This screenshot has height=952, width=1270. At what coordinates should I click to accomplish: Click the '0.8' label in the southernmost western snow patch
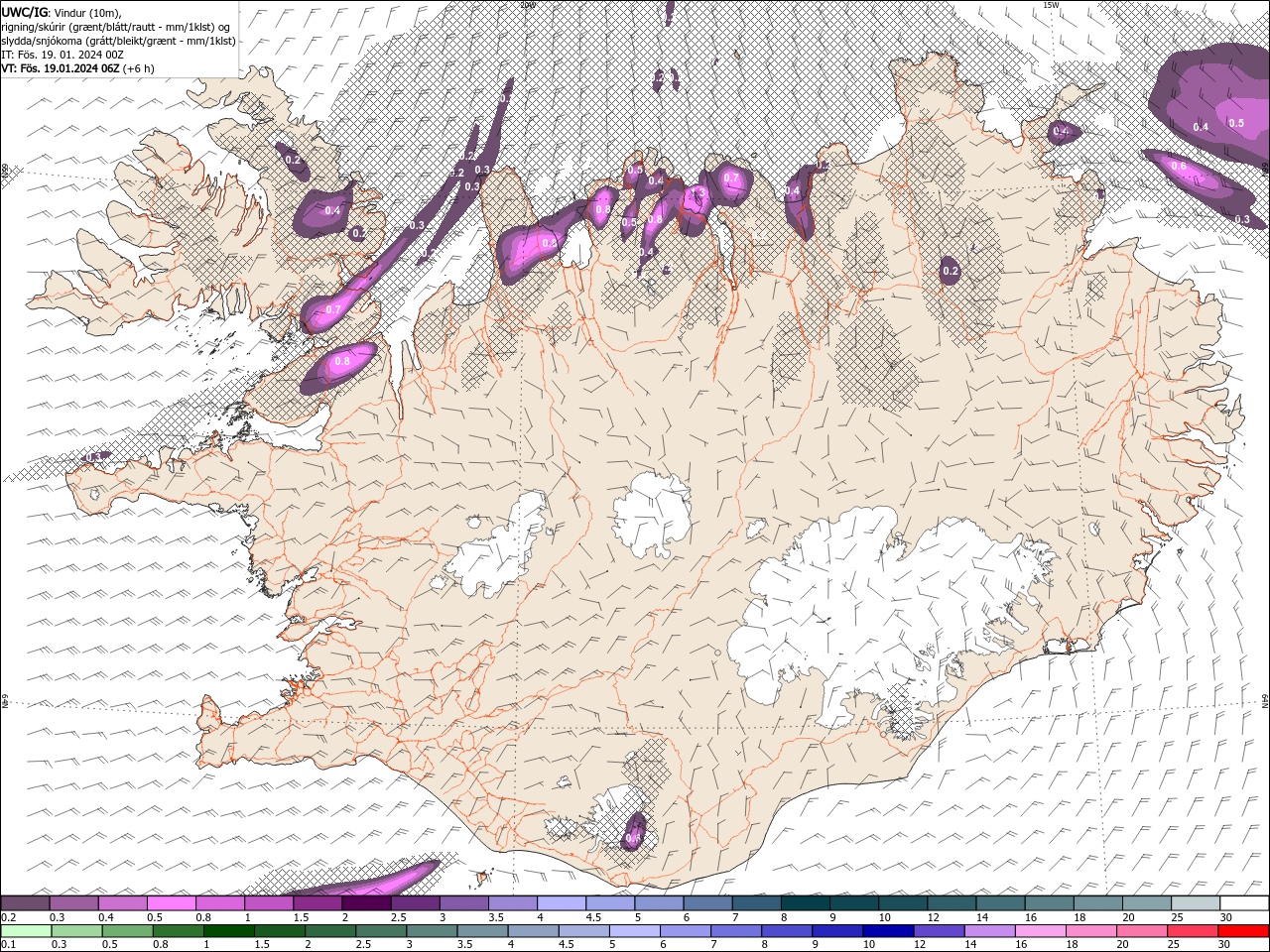point(342,362)
